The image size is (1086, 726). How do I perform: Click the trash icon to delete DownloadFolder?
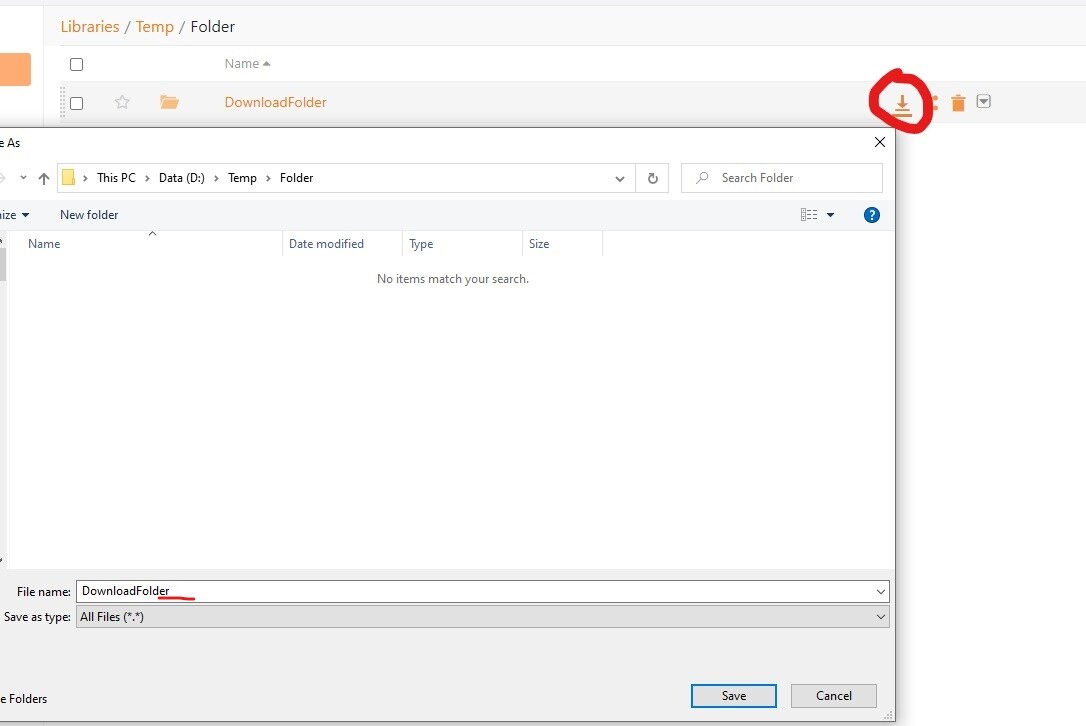(958, 103)
